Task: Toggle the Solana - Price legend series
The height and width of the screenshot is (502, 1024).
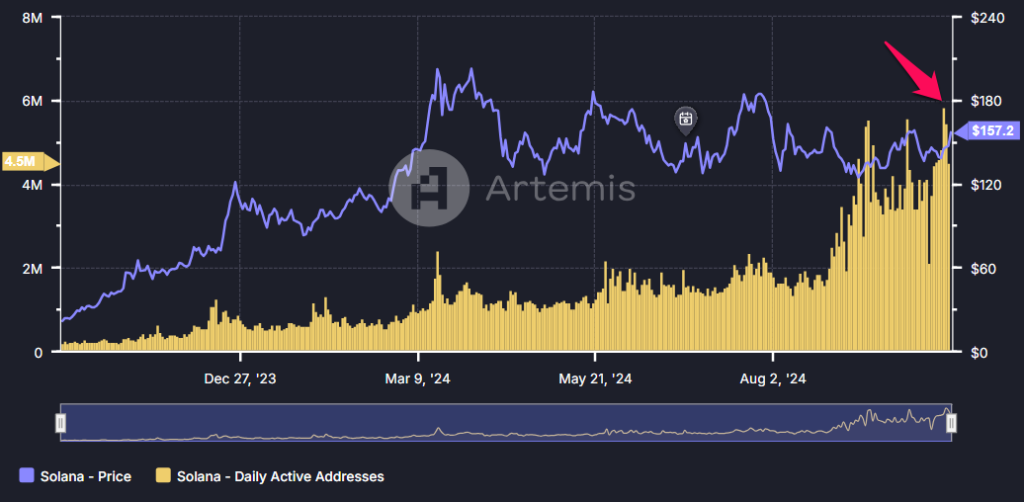Action: click(75, 477)
